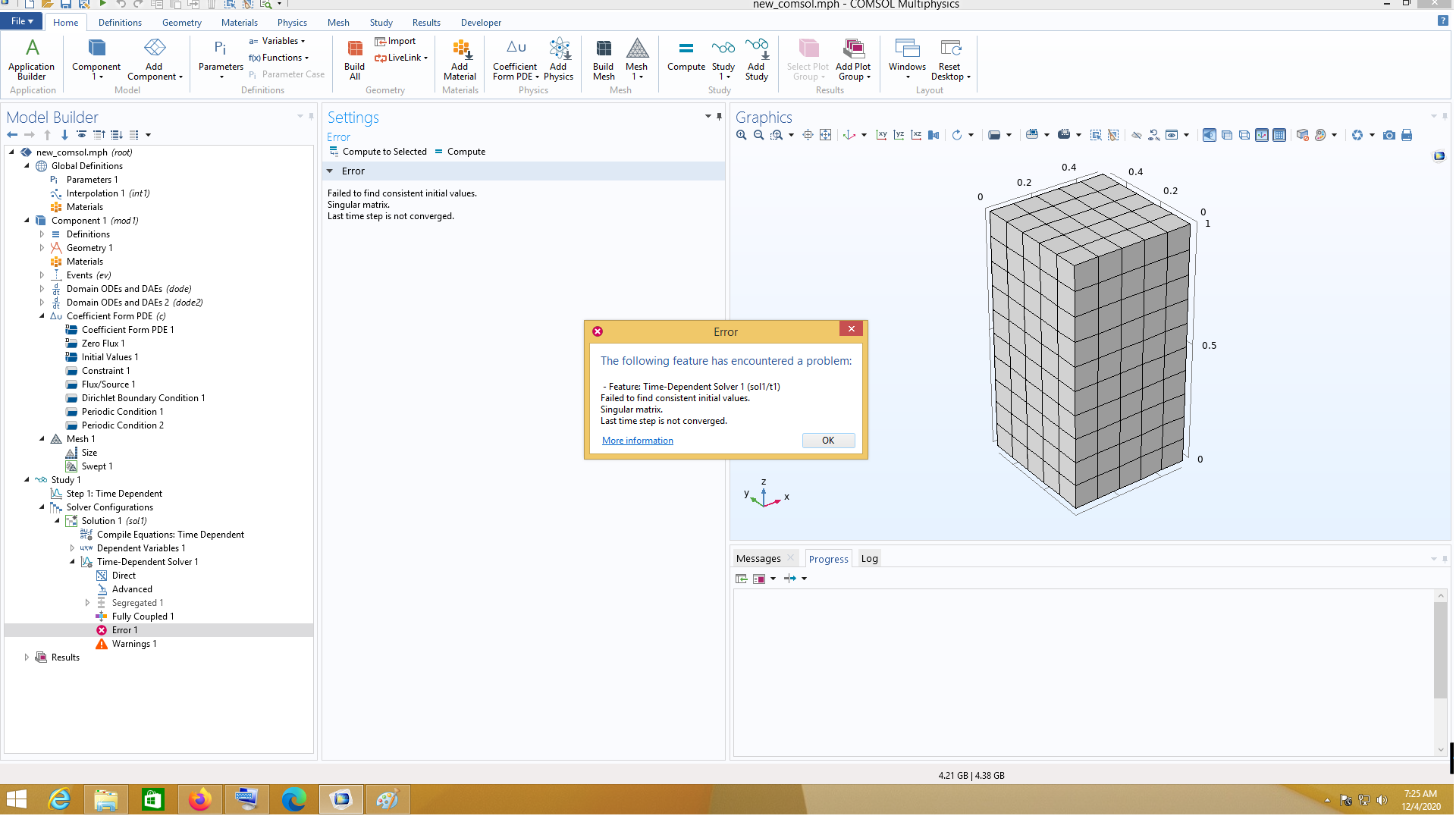Open the Physics ribbon tab
The image size is (1456, 819).
(x=292, y=23)
